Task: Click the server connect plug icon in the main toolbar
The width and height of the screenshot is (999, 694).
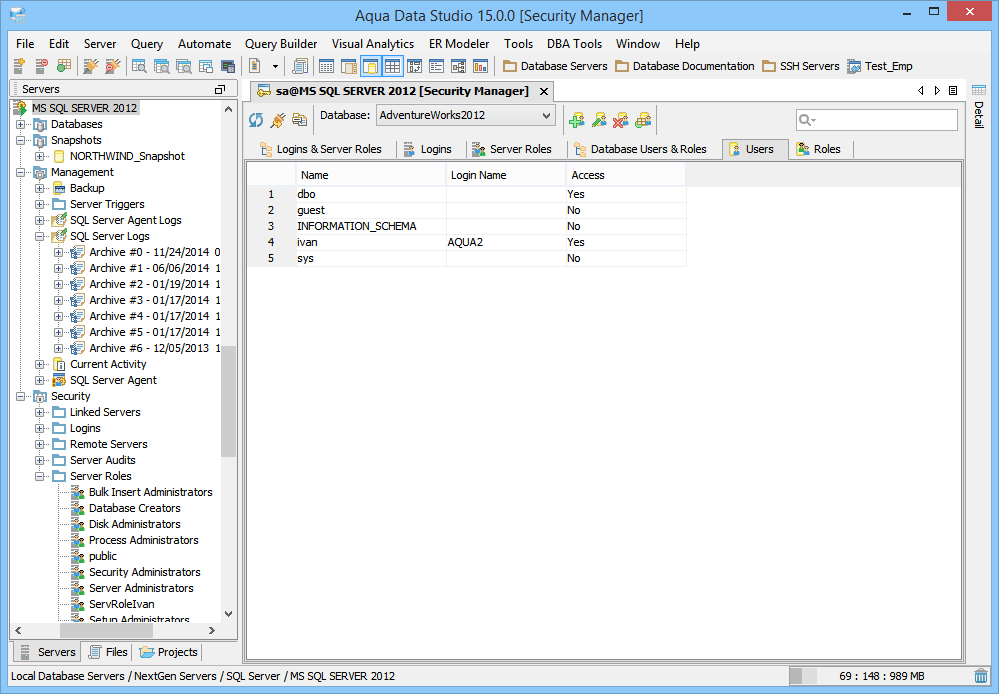Action: (x=91, y=66)
